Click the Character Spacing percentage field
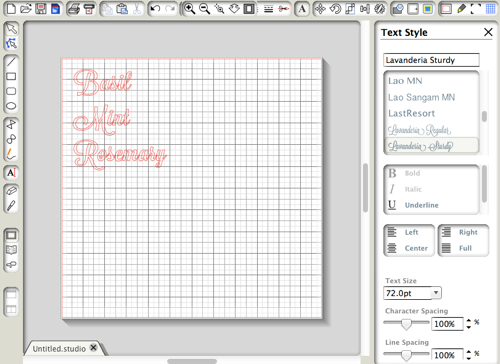This screenshot has width=500, height=364. pos(447,324)
